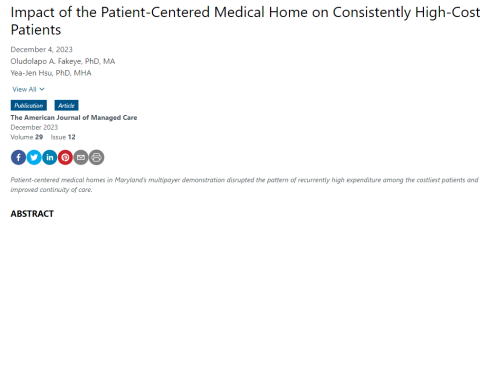The height and width of the screenshot is (380, 480).
Task: Click the December 4, 2023 publication date
Action: (41, 49)
